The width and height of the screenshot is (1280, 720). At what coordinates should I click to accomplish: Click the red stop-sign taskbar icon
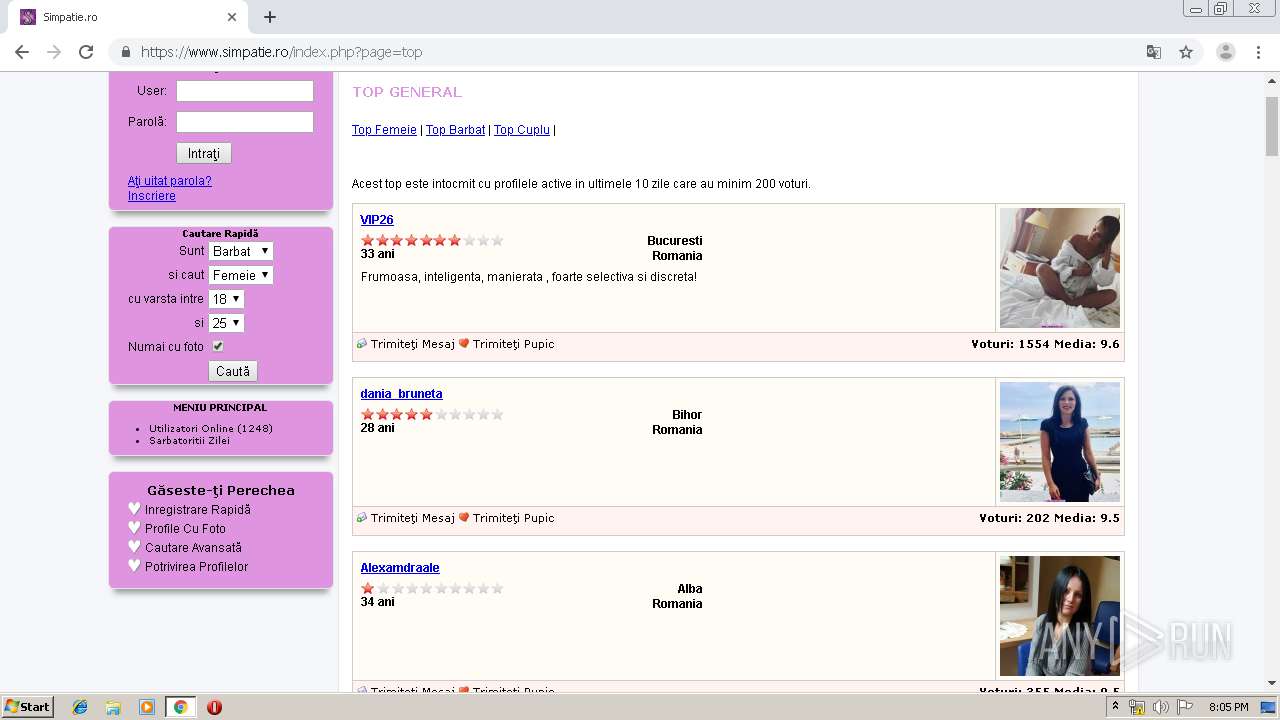(x=214, y=707)
